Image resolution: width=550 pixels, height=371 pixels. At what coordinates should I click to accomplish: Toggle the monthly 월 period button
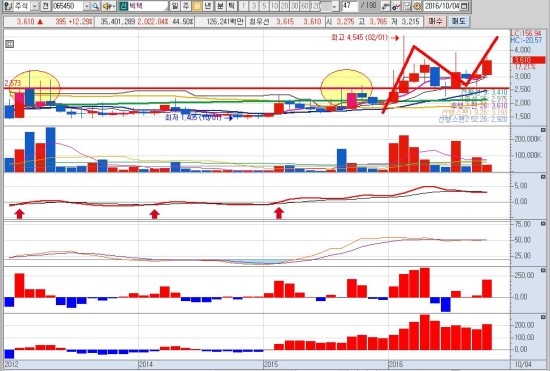click(197, 6)
